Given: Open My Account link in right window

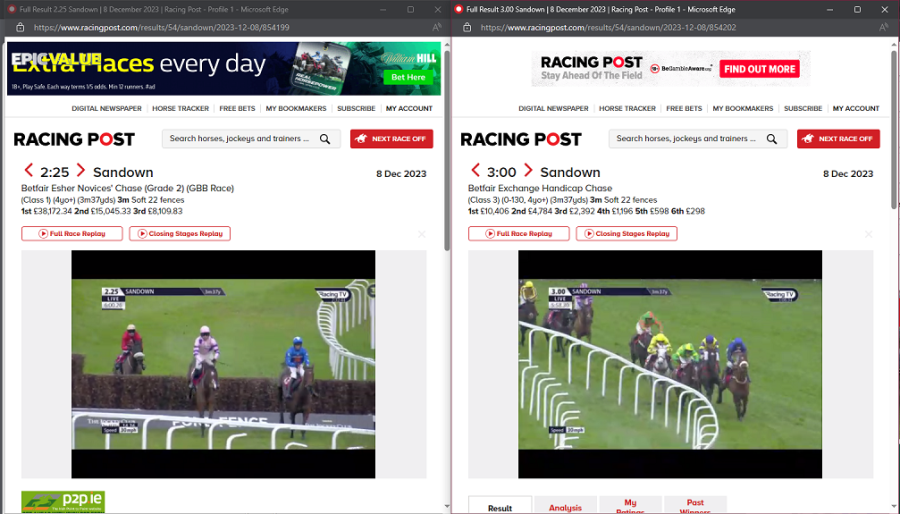Looking at the screenshot, I should (x=856, y=108).
